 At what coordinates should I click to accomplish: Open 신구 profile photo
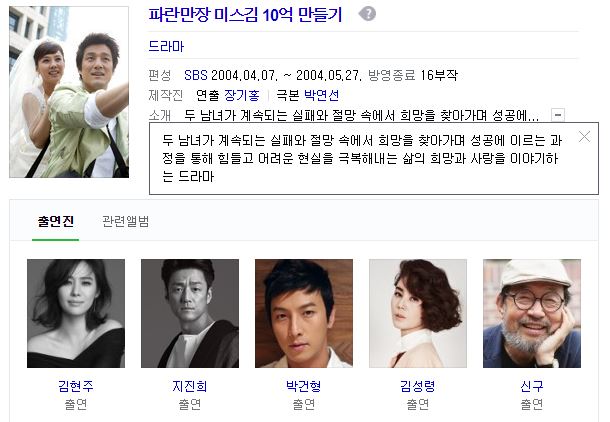532,313
